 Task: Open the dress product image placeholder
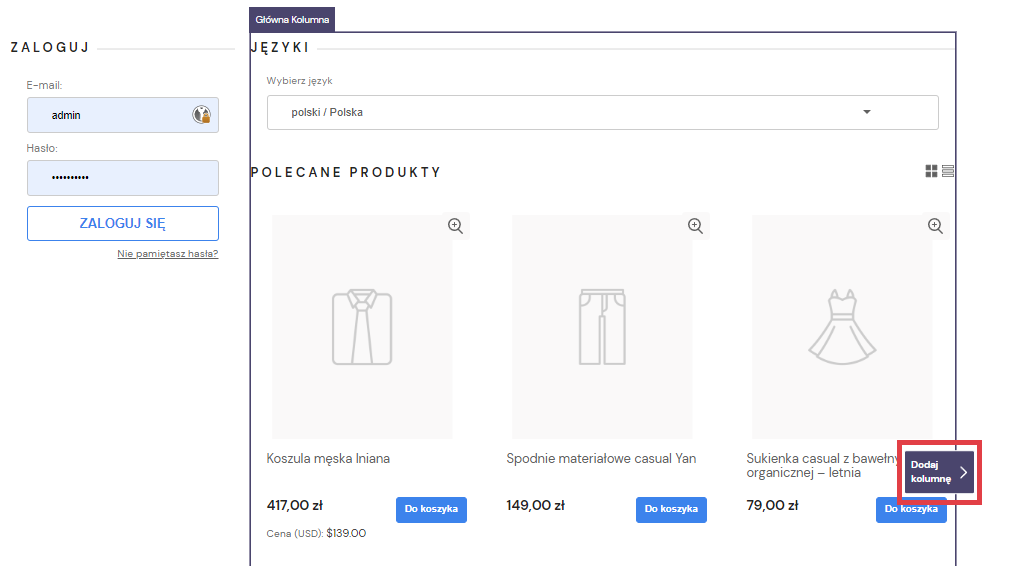(x=842, y=327)
